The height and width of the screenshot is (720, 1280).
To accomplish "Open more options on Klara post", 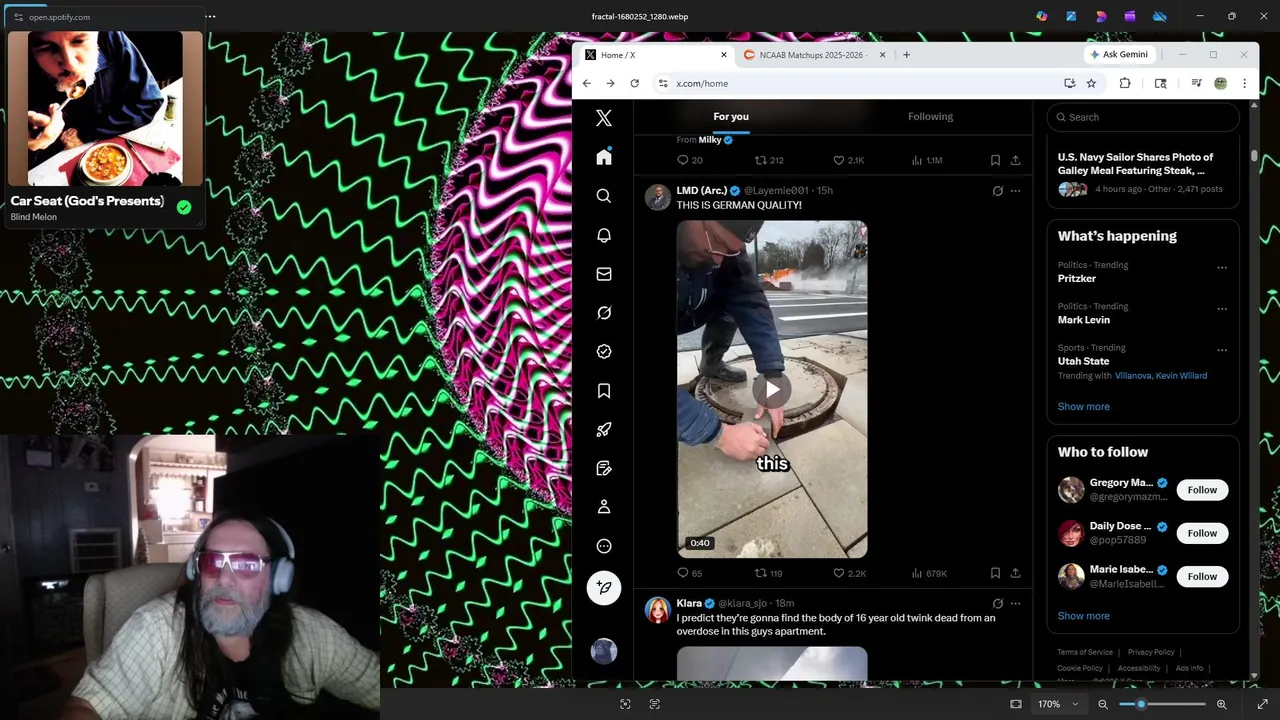I will pyautogui.click(x=1015, y=603).
